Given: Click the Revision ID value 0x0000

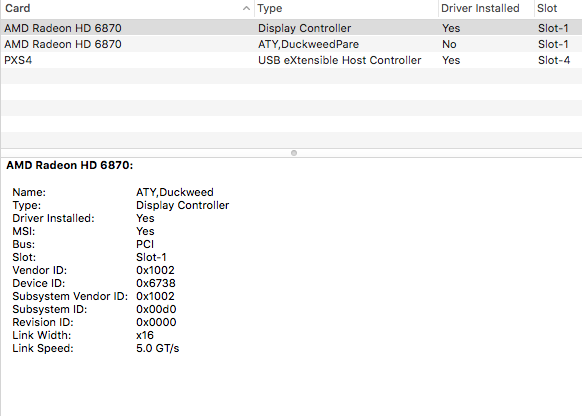Looking at the screenshot, I should pyautogui.click(x=156, y=322).
